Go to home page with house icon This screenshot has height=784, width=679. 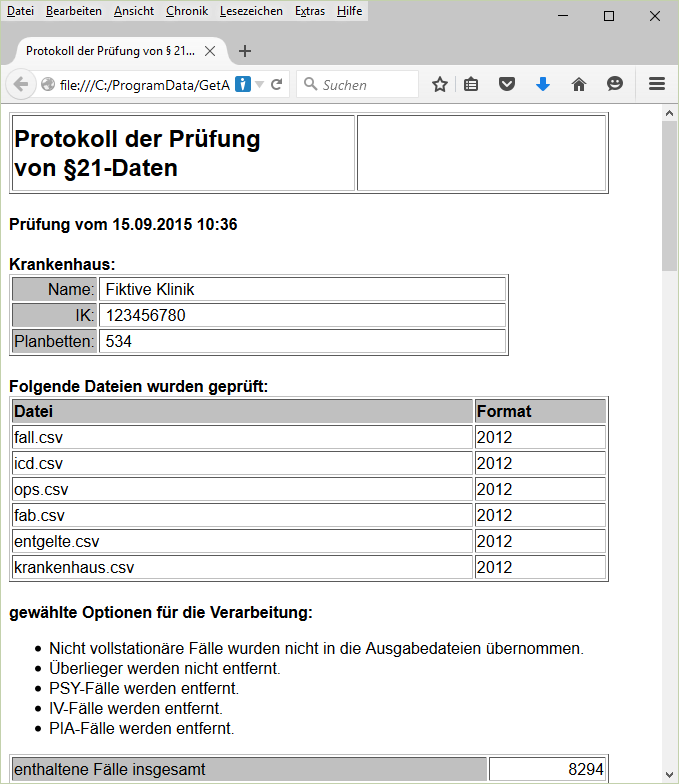579,84
